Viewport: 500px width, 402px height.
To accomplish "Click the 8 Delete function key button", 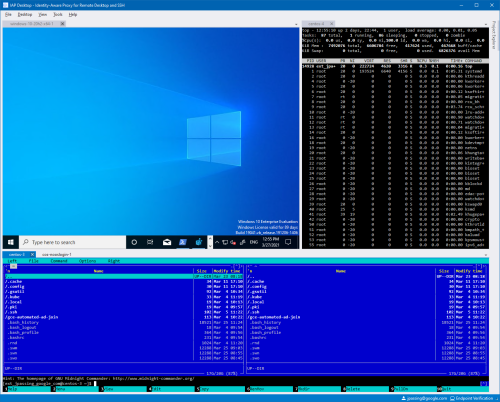I will (x=365, y=389).
